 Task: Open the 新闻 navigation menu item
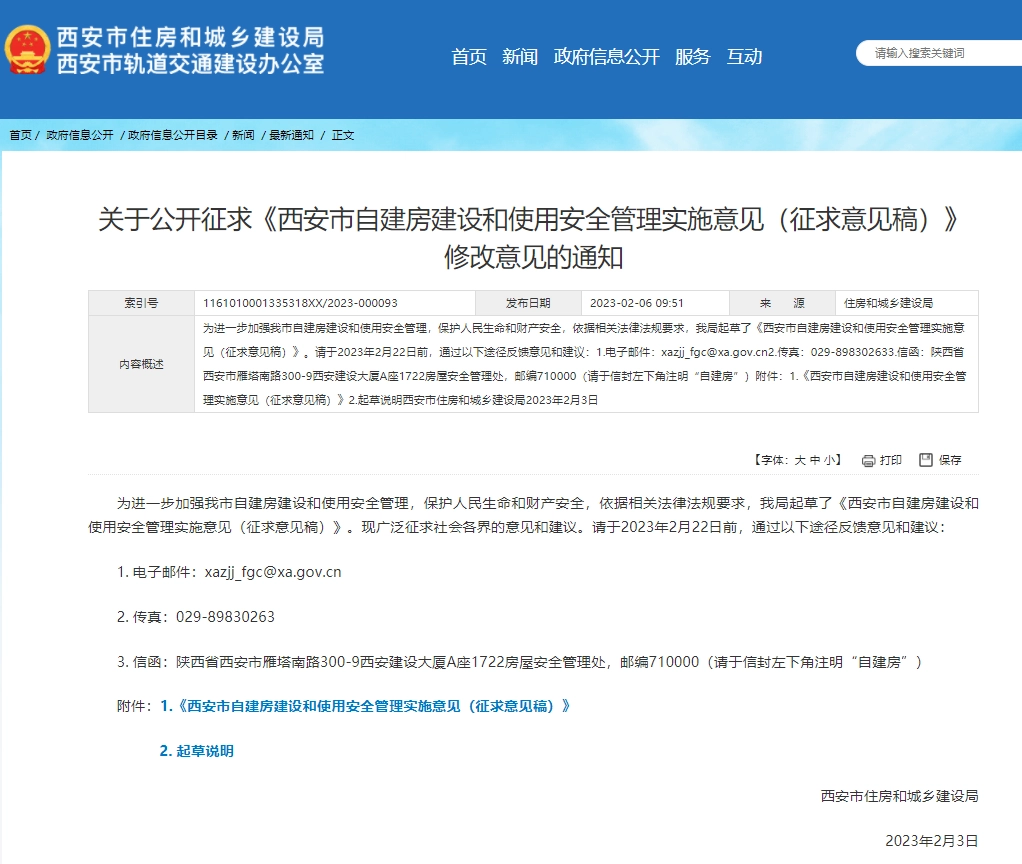coord(521,57)
